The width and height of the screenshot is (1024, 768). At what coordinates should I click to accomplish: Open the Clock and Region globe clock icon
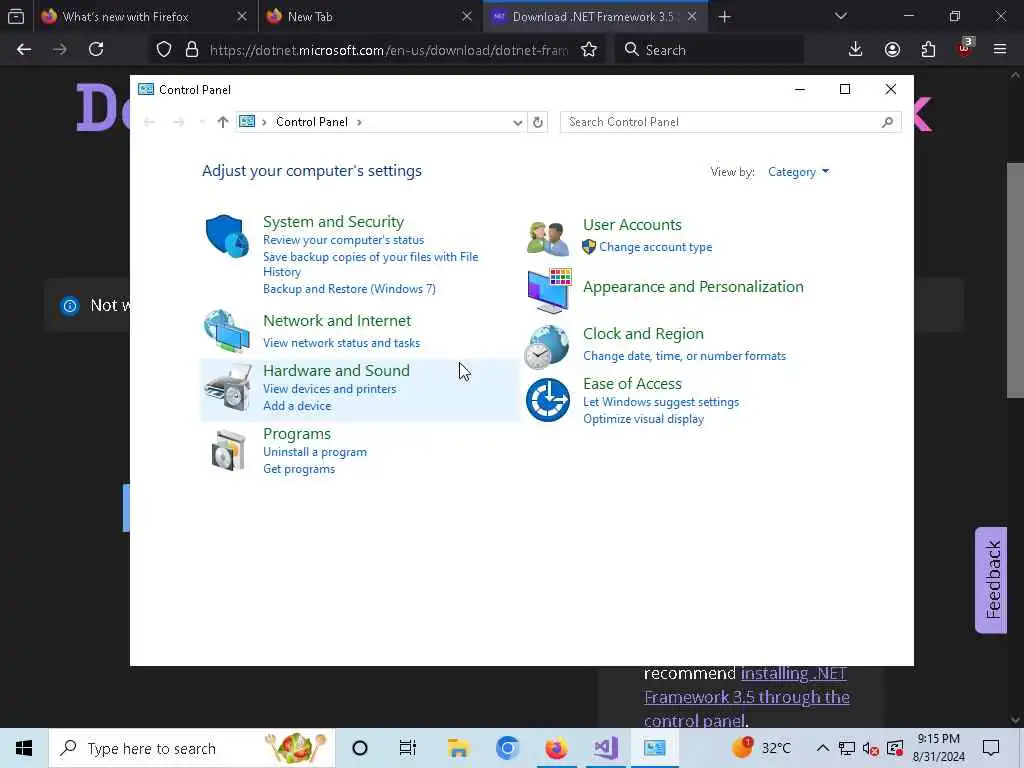point(547,347)
